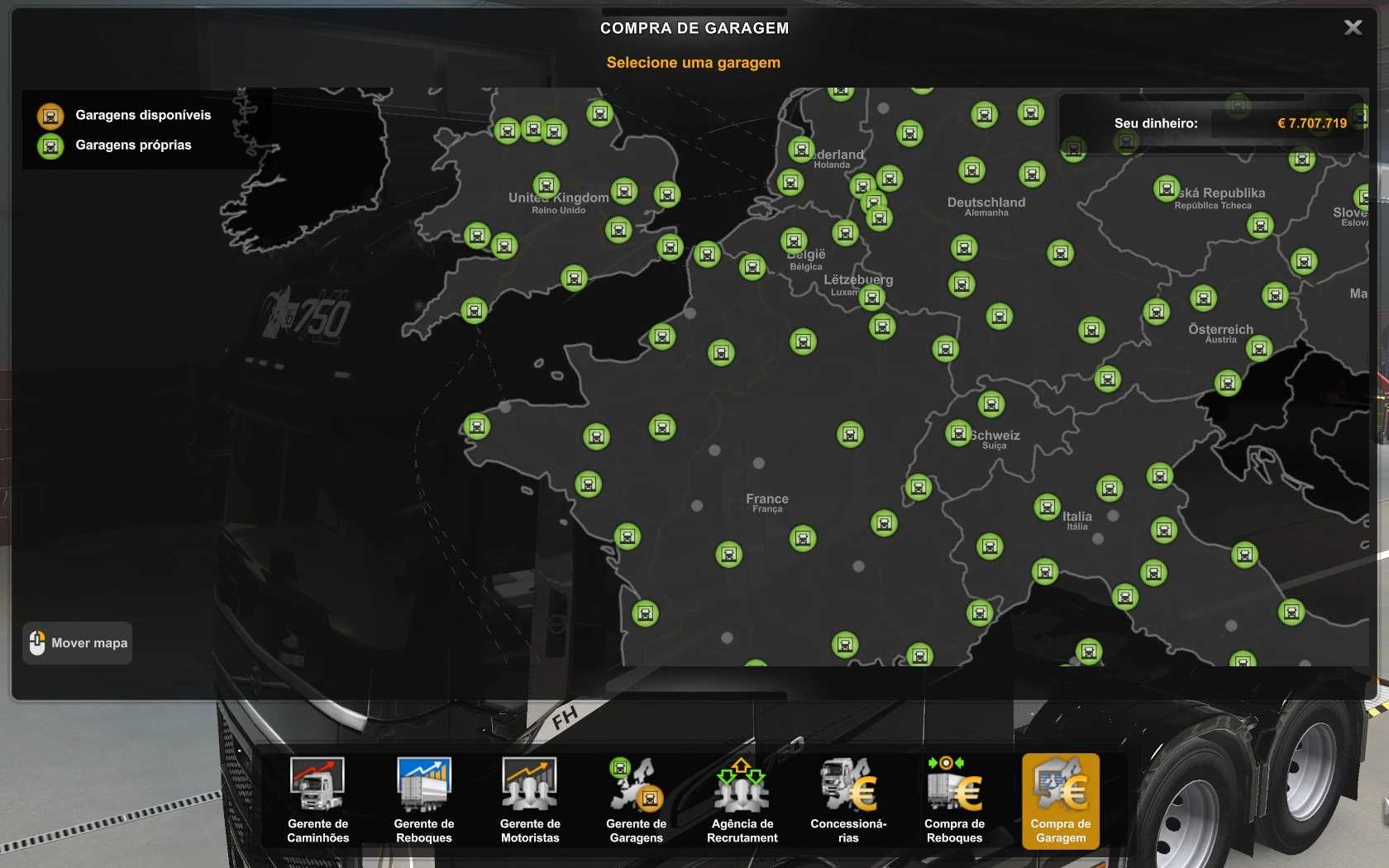The width and height of the screenshot is (1389, 868).
Task: Open Gerente de Caminhões manager
Action: (317, 799)
